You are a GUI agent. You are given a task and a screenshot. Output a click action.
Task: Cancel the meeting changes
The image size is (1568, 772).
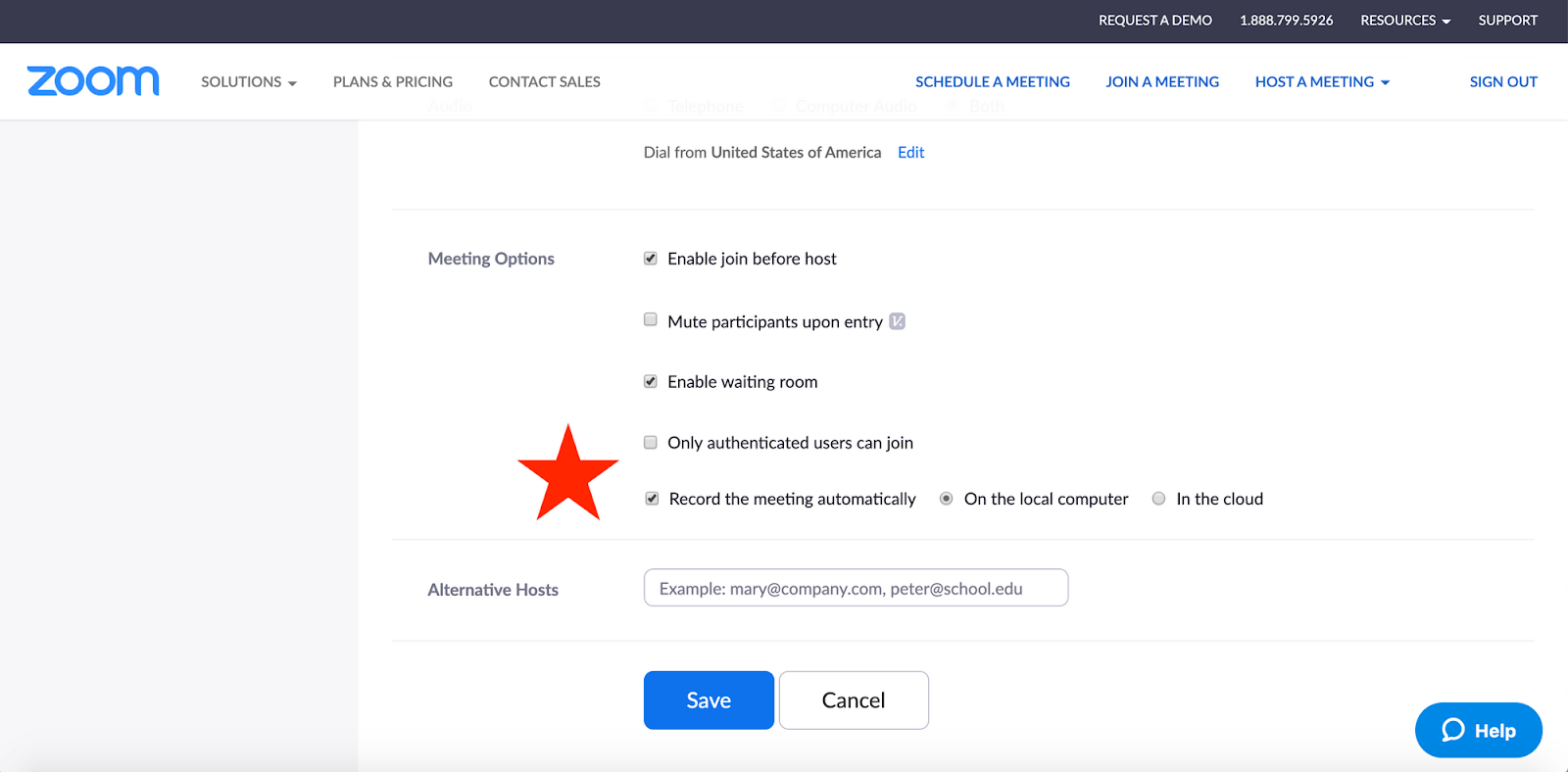pyautogui.click(x=854, y=700)
